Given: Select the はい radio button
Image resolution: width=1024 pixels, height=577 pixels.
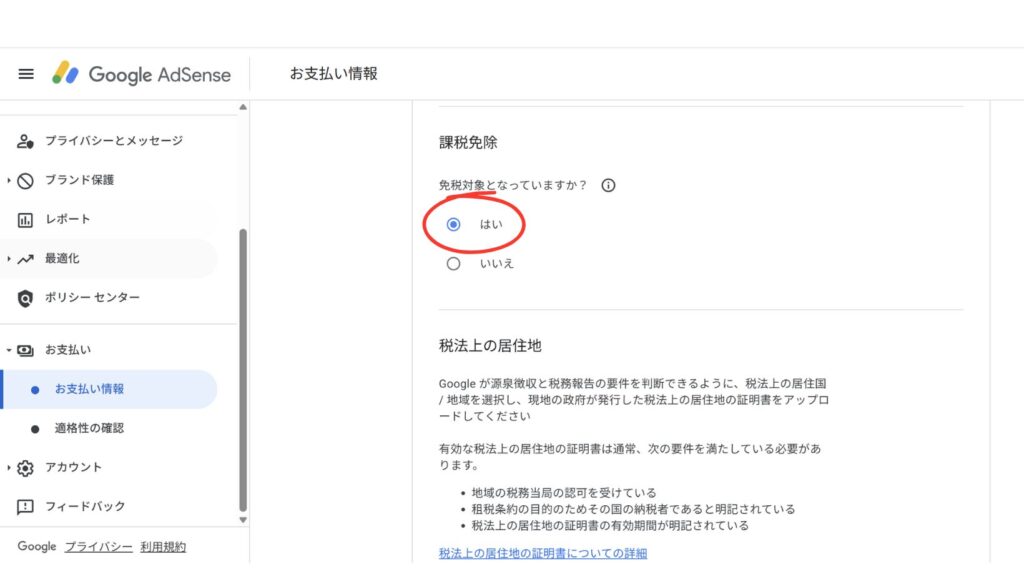Looking at the screenshot, I should [453, 225].
